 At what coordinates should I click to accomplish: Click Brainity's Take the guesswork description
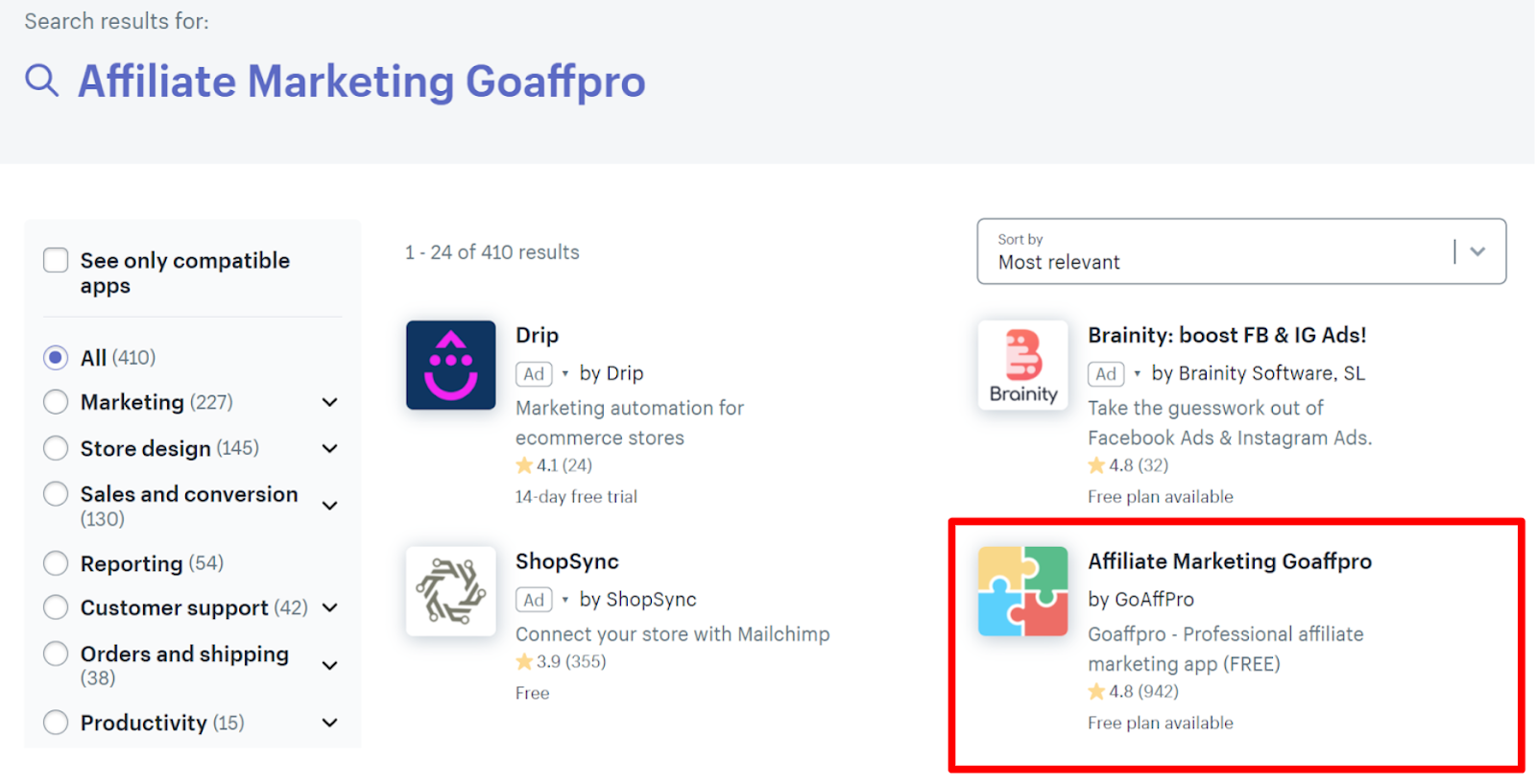(1230, 423)
